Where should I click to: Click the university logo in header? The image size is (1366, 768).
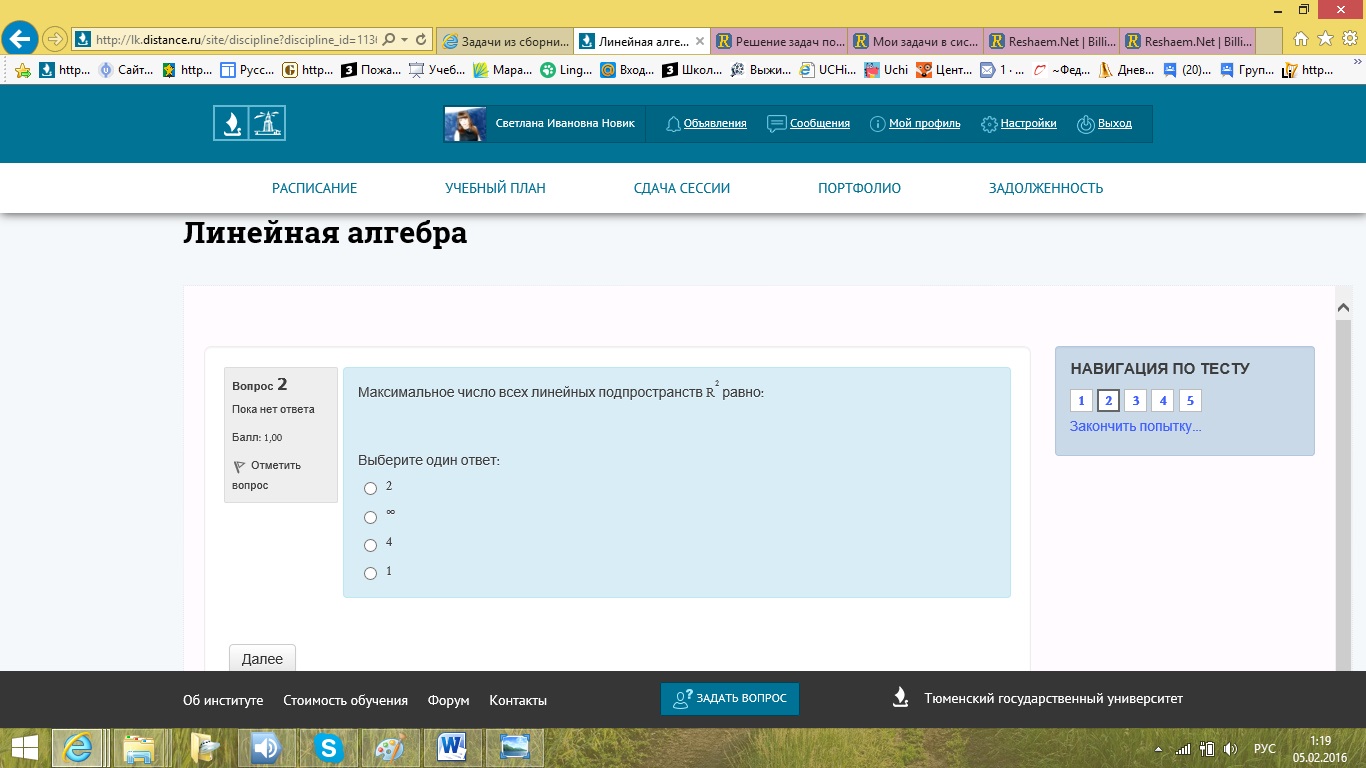[249, 124]
